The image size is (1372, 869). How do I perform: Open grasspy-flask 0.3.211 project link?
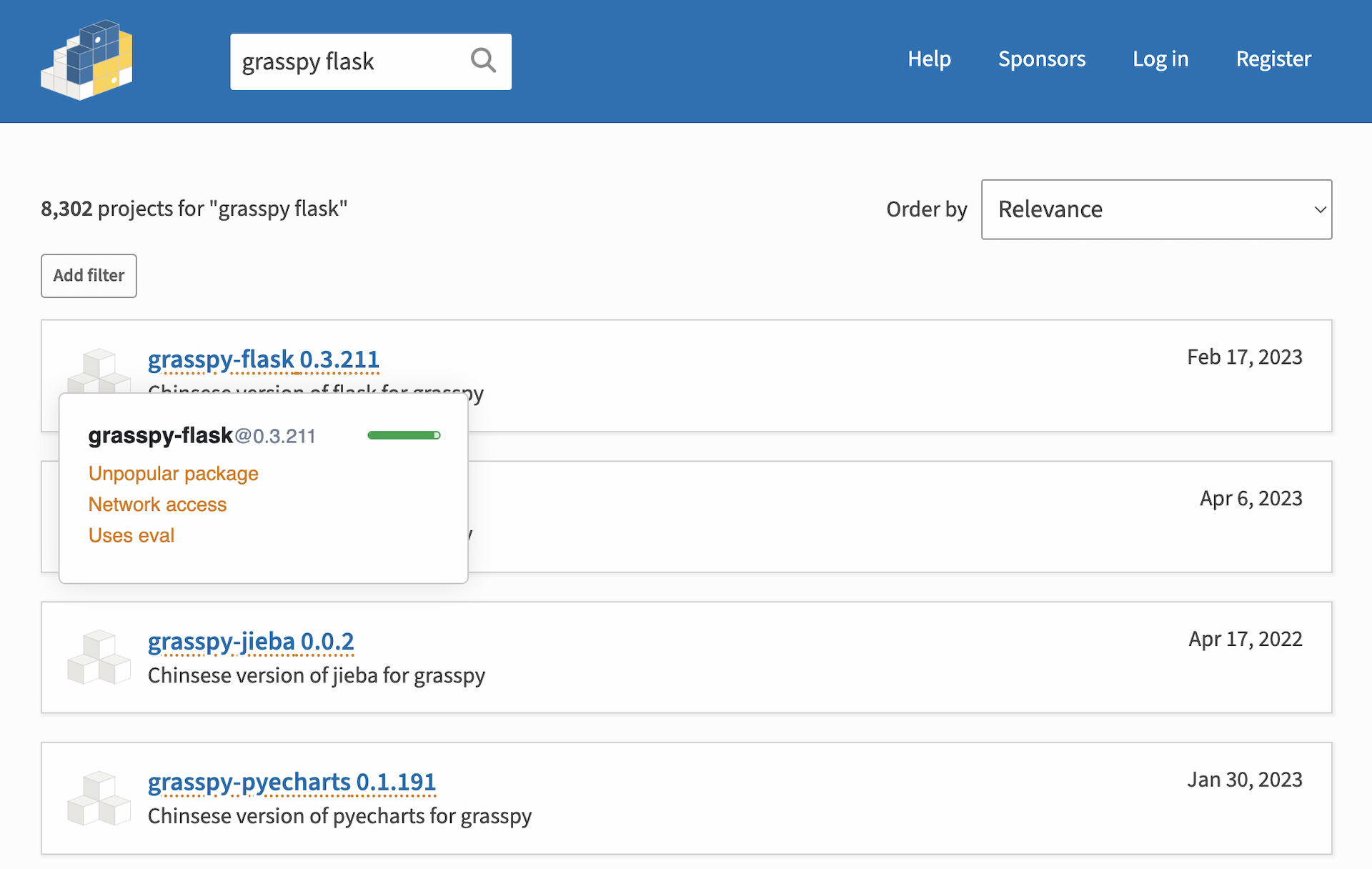[x=263, y=359]
